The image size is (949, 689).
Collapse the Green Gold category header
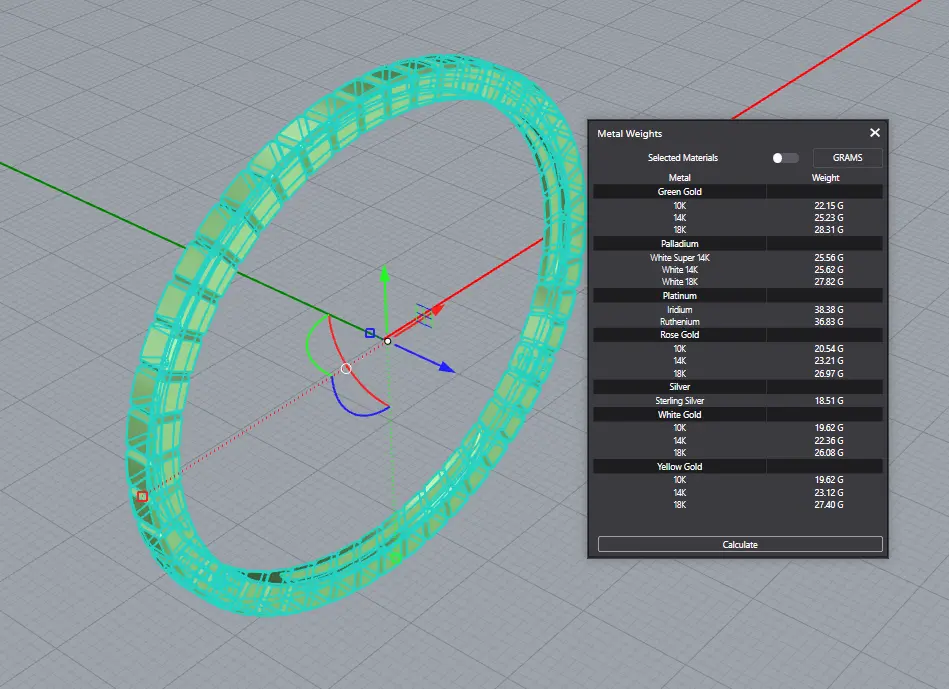click(679, 191)
